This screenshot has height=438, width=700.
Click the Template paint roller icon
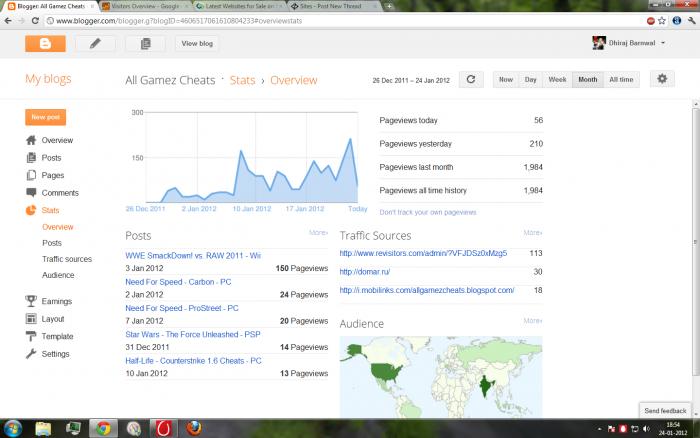[31, 336]
